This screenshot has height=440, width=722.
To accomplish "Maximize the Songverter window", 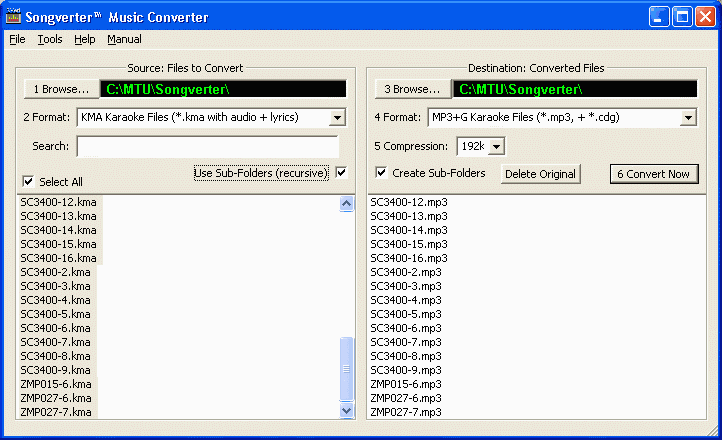I will (x=682, y=17).
